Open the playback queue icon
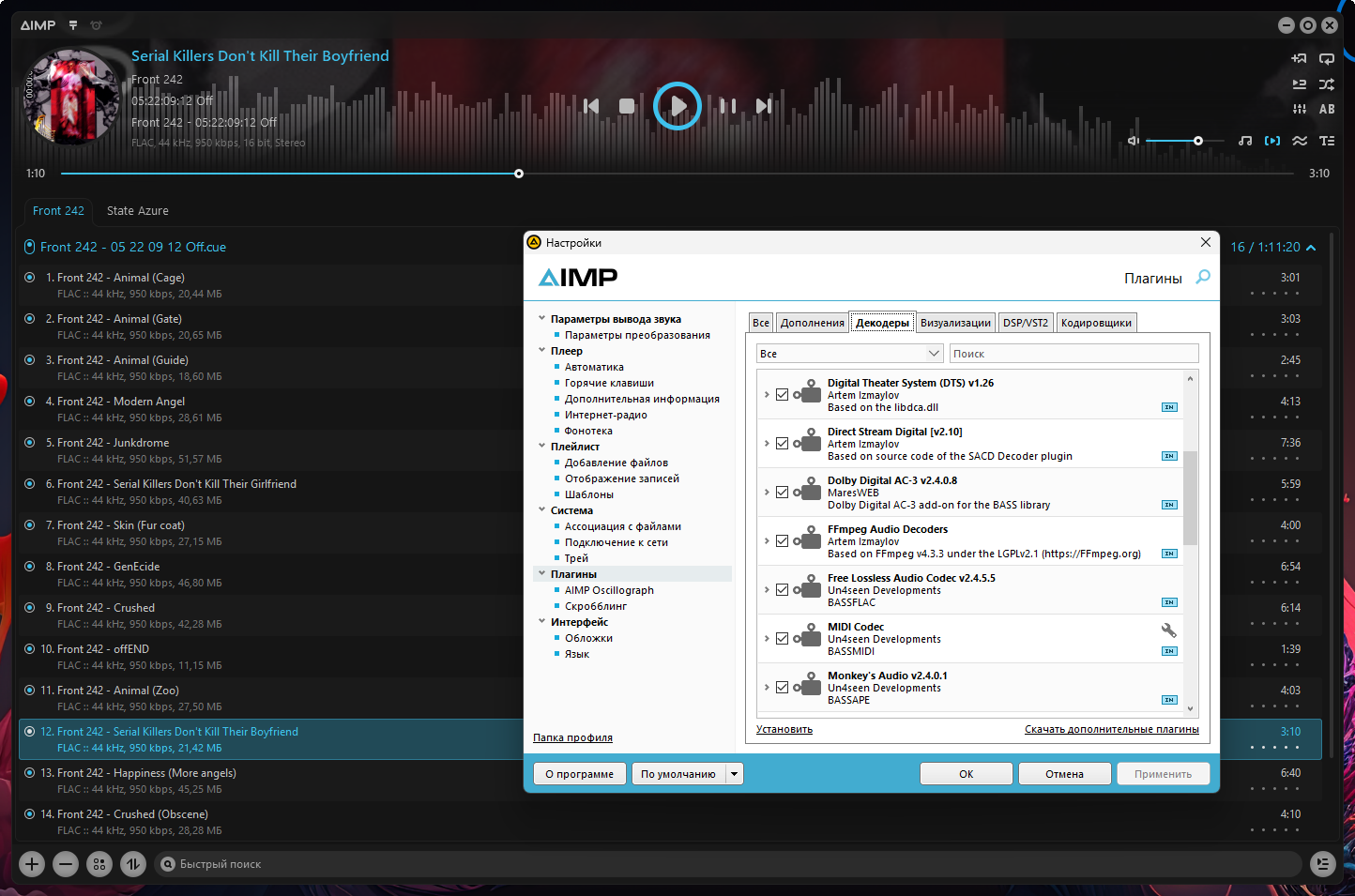 coord(1300,84)
